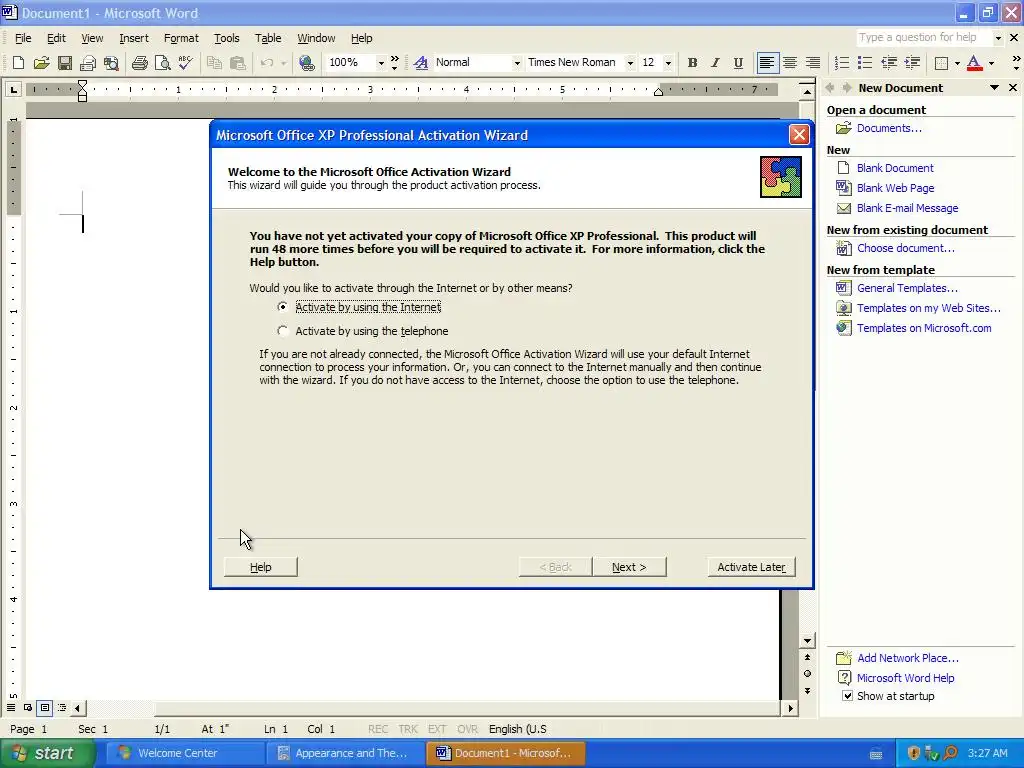Open General Templates link

907,288
